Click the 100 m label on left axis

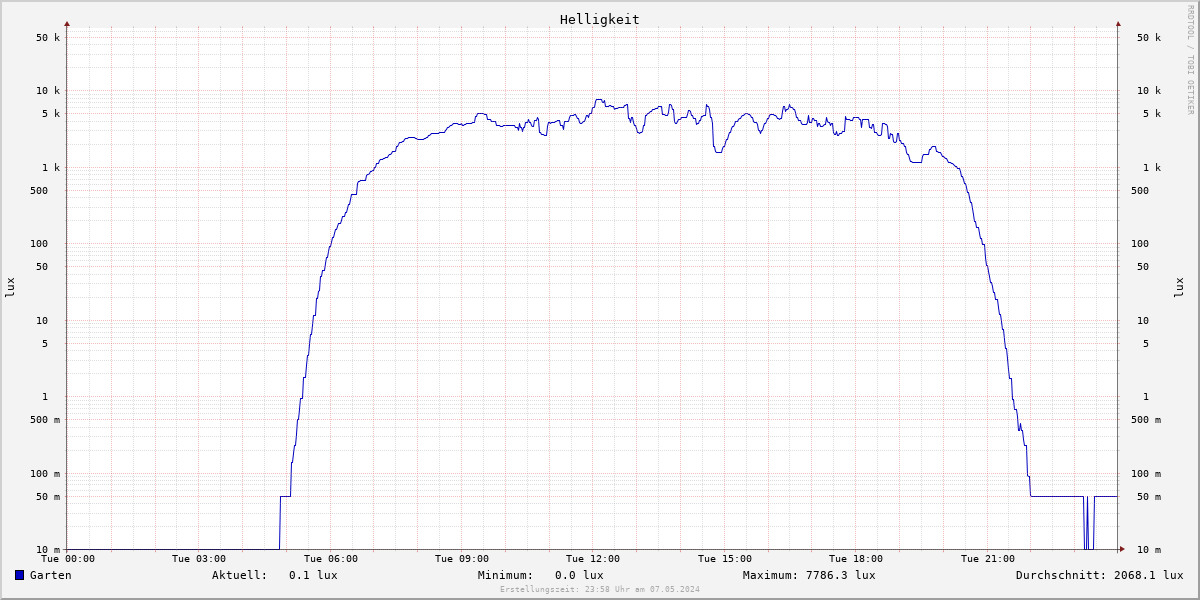point(45,474)
